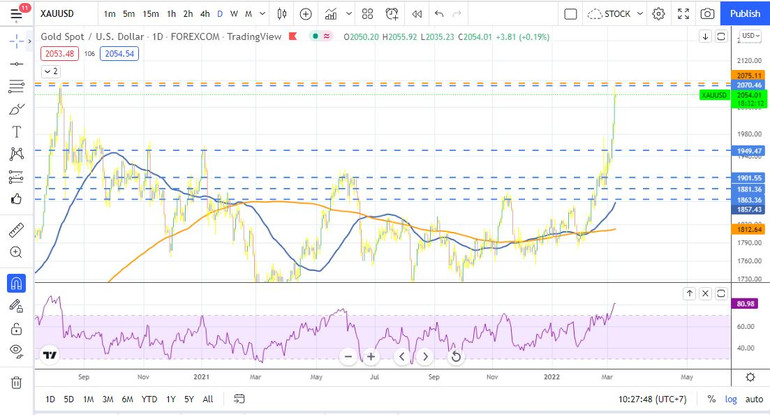Open the Alert clock icon

392,14
